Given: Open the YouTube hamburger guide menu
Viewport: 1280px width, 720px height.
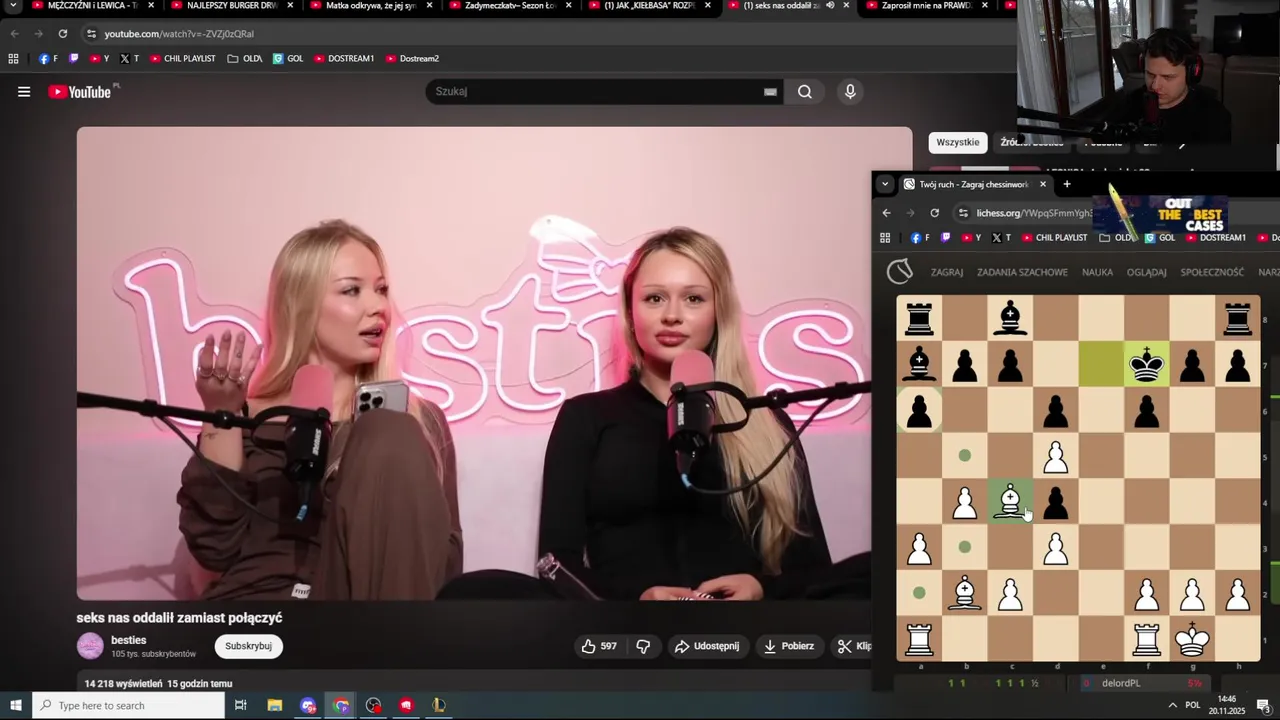Looking at the screenshot, I should tap(24, 92).
